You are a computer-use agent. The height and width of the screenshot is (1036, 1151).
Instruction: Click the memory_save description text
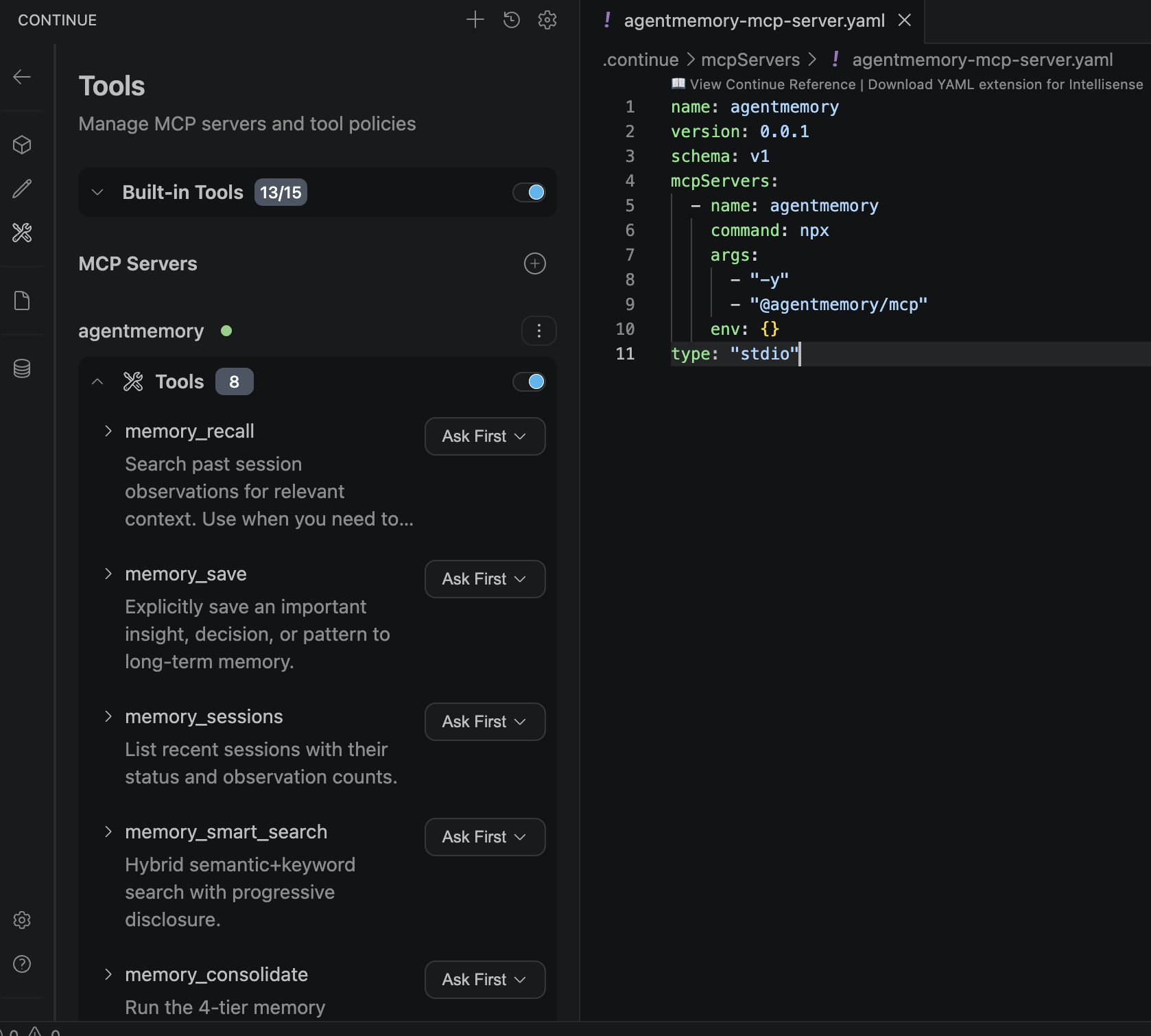click(x=257, y=634)
